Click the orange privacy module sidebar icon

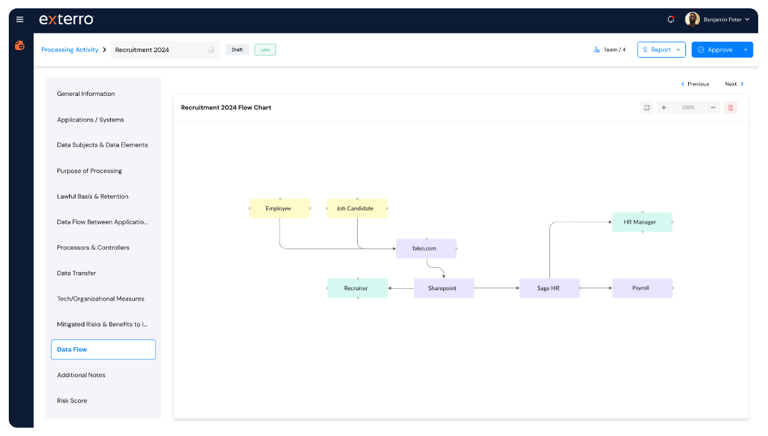[x=20, y=46]
